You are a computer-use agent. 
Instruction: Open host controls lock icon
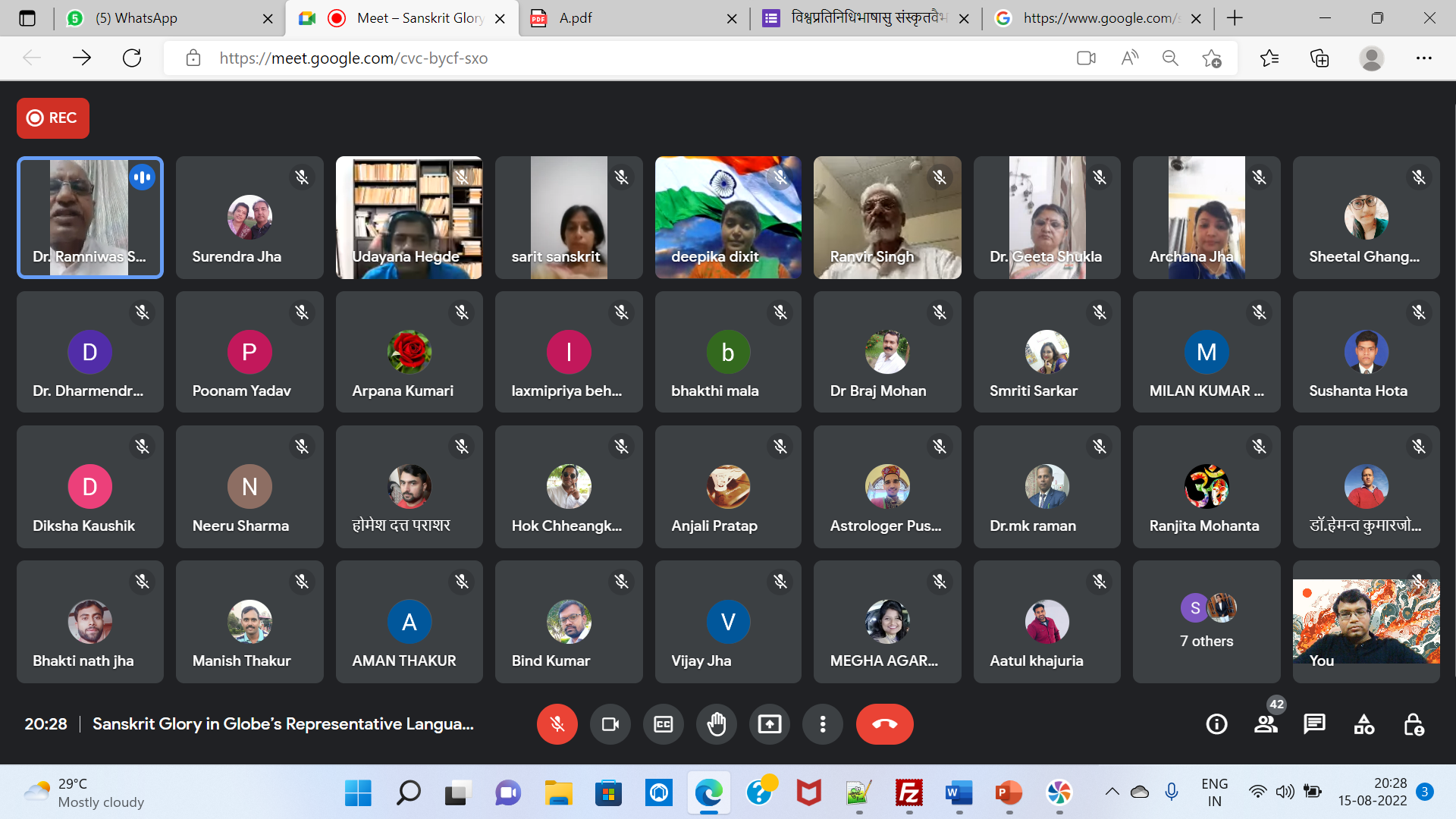(1413, 724)
